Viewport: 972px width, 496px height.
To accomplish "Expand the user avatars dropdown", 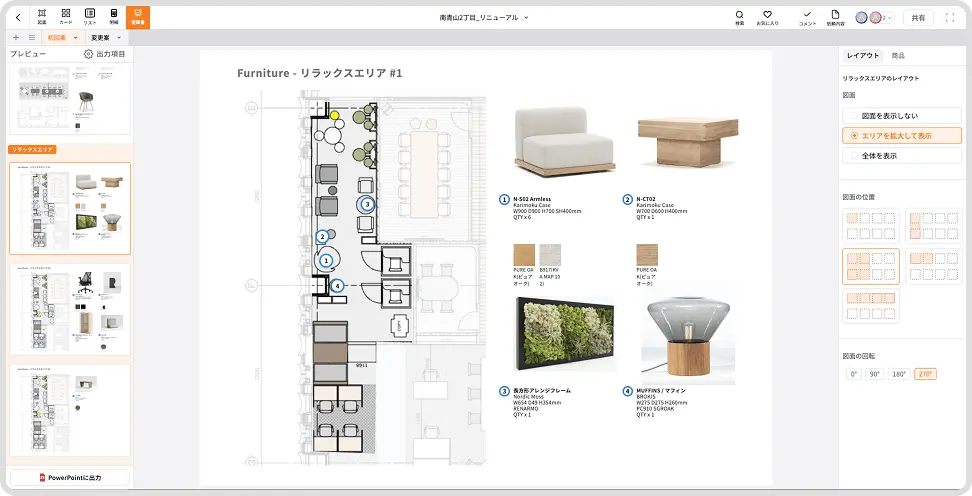I will click(x=887, y=17).
